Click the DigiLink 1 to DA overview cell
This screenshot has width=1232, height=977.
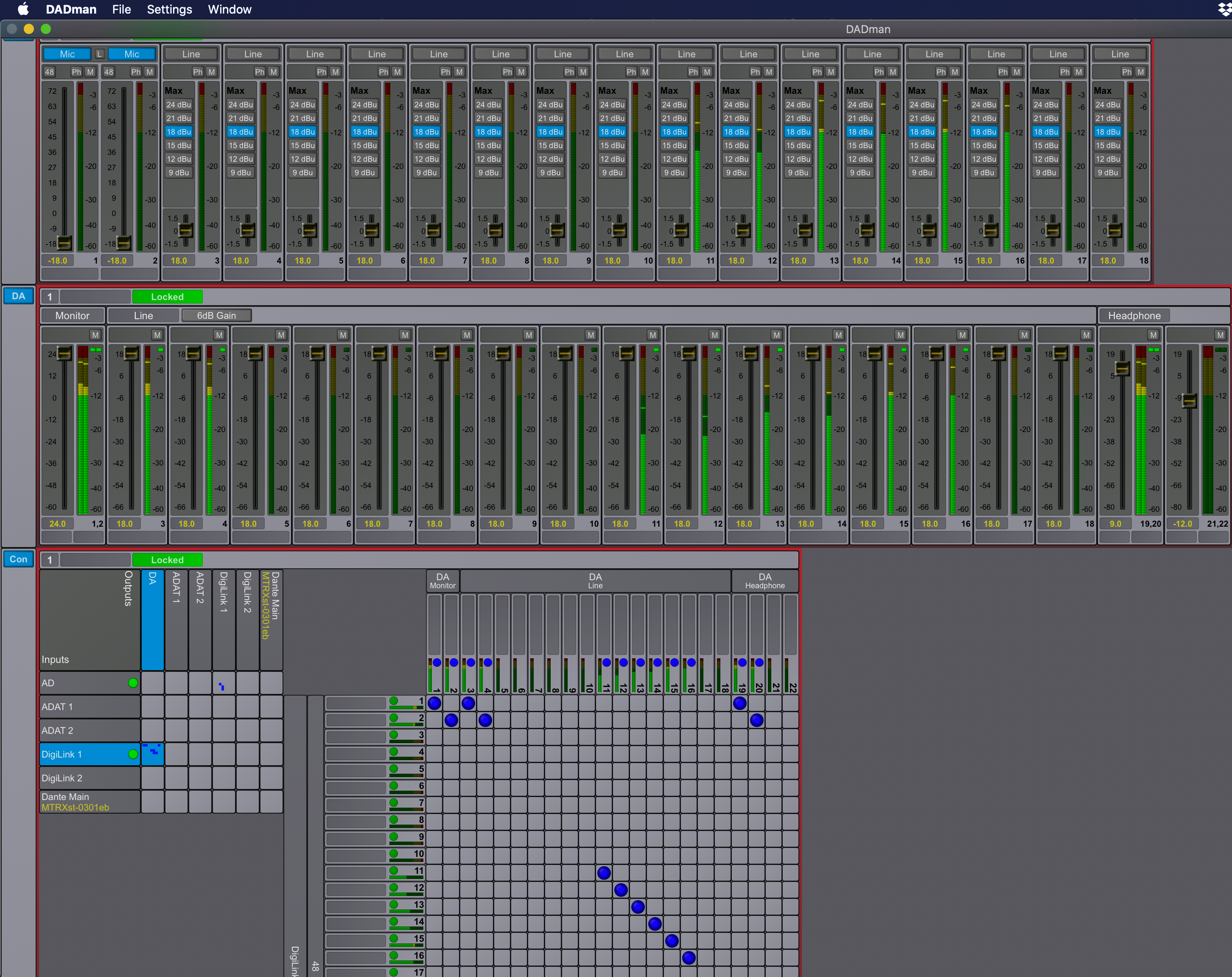pos(153,754)
